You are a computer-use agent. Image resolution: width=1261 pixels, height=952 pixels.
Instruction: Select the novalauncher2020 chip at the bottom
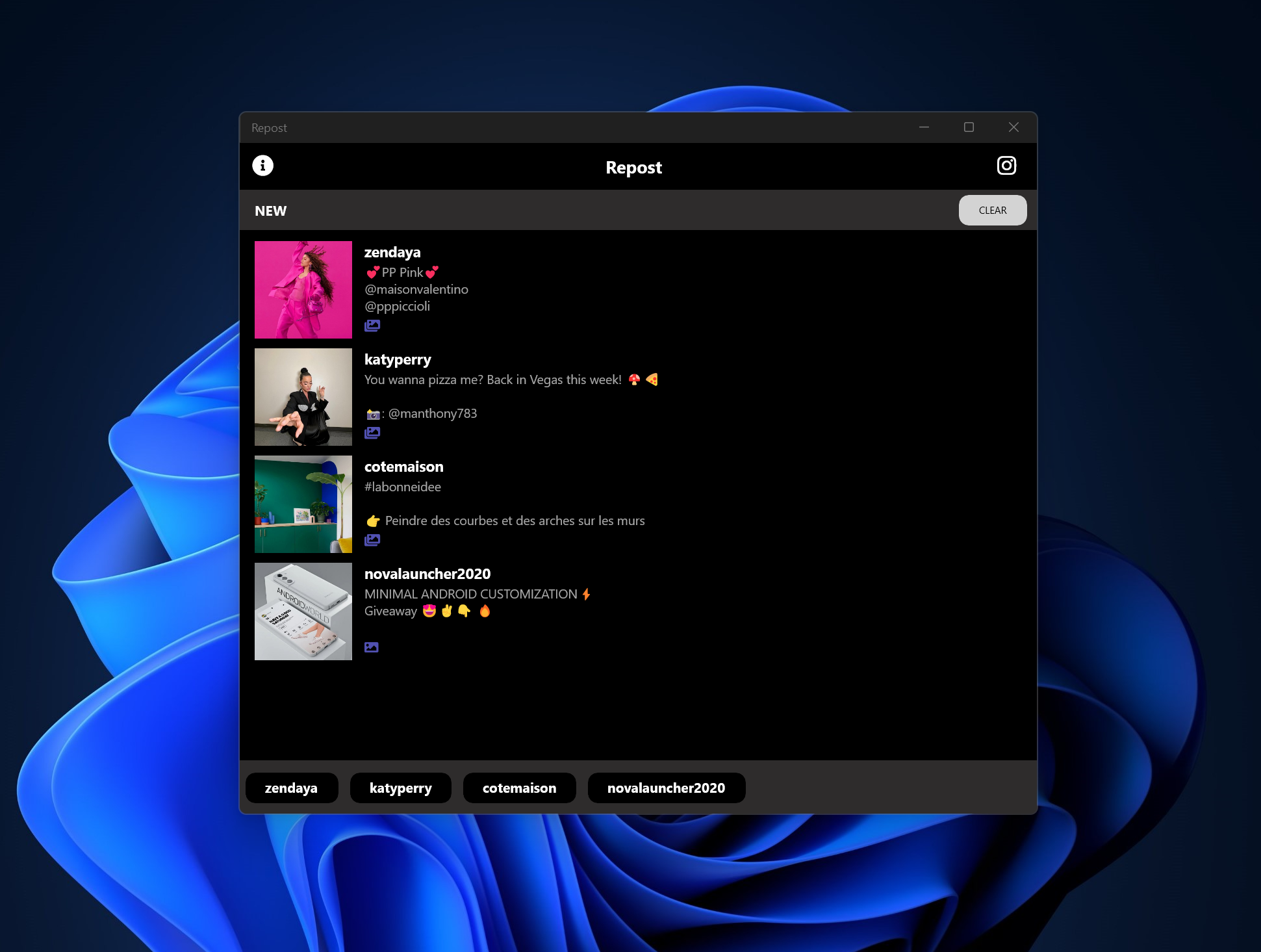click(666, 788)
